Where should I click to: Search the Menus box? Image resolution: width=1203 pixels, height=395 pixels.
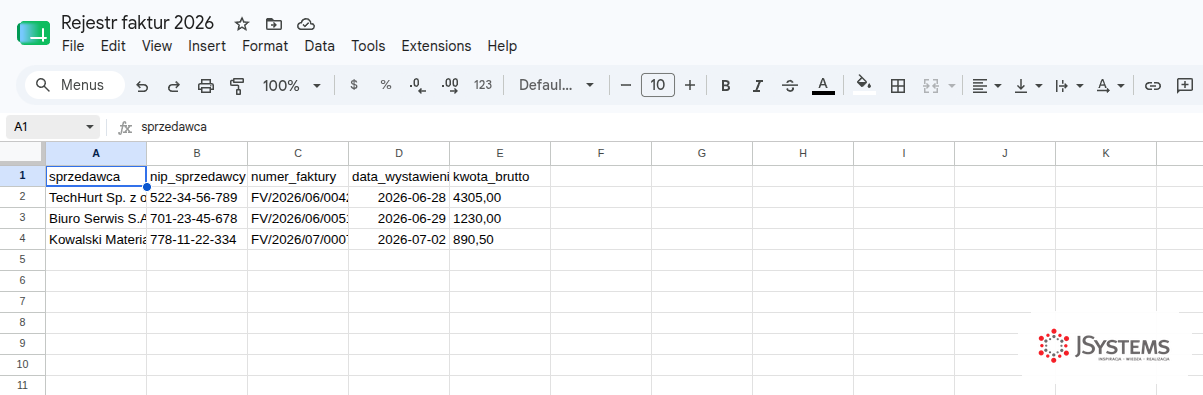tap(75, 86)
